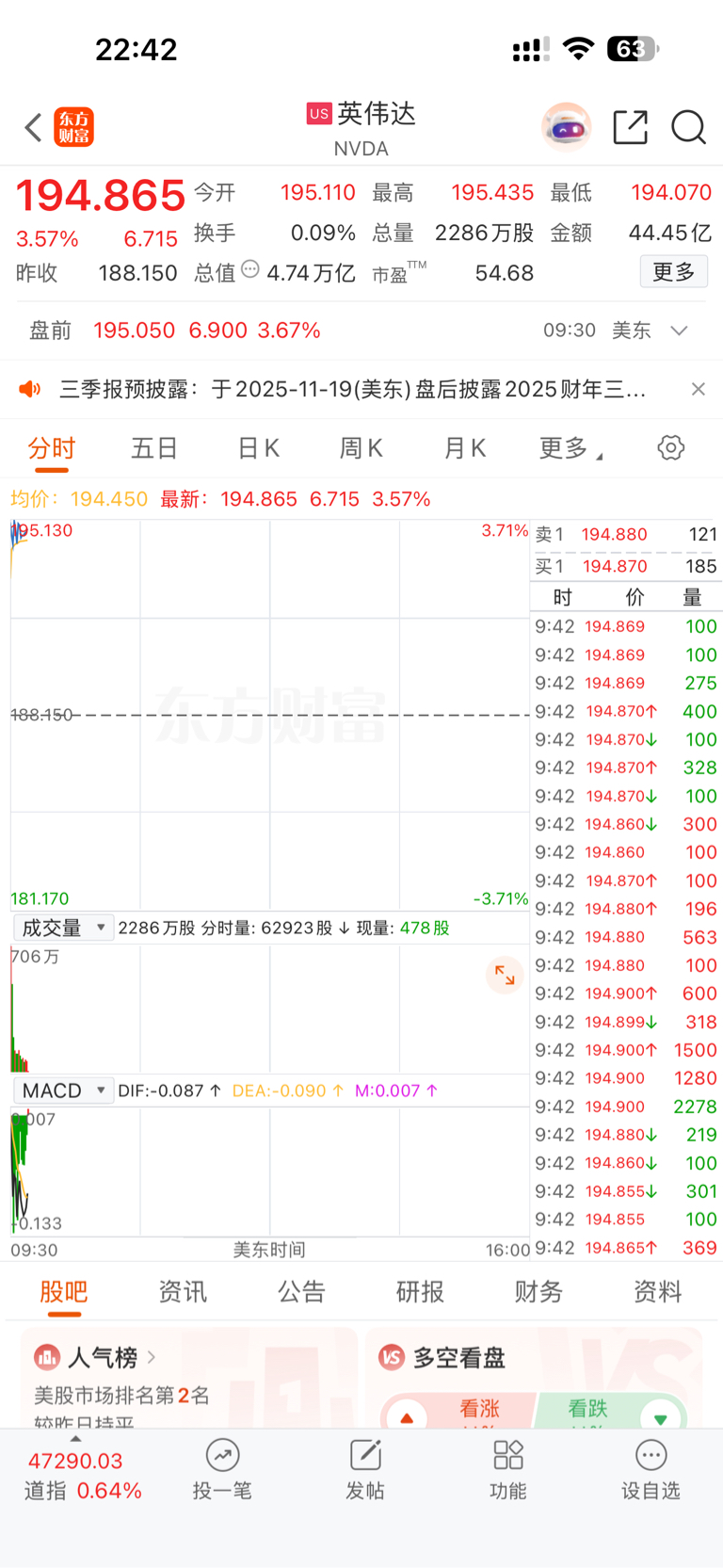Tap the trade row with volume 1500
Image resolution: width=723 pixels, height=1568 pixels.
tap(625, 1050)
